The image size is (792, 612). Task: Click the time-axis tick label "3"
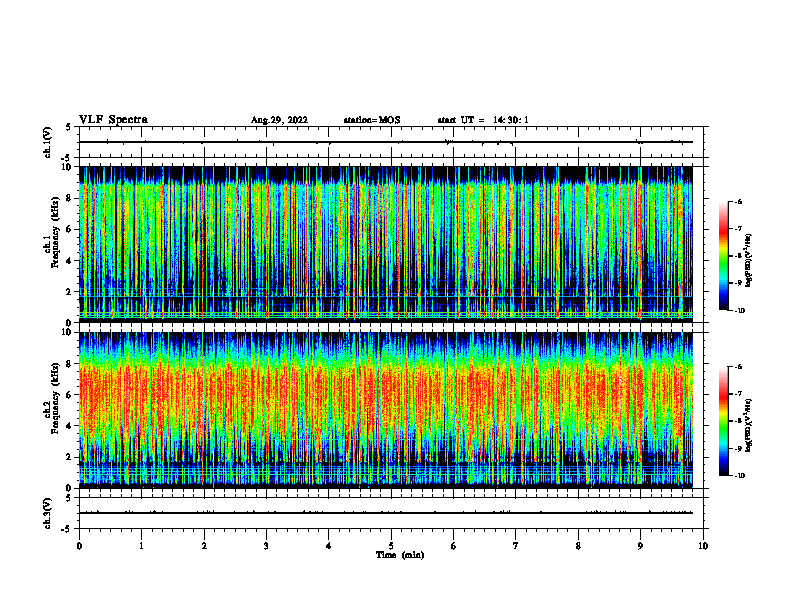(x=266, y=546)
